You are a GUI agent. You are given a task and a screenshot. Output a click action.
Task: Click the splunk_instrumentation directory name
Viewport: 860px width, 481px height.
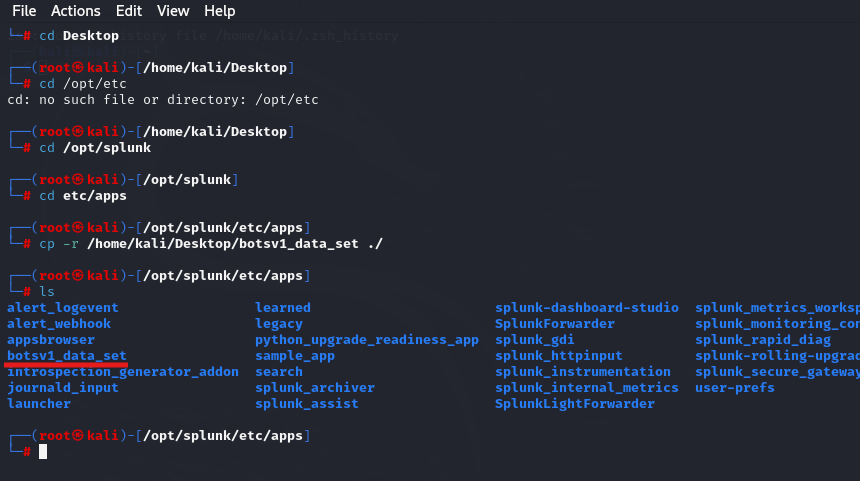[x=582, y=372]
